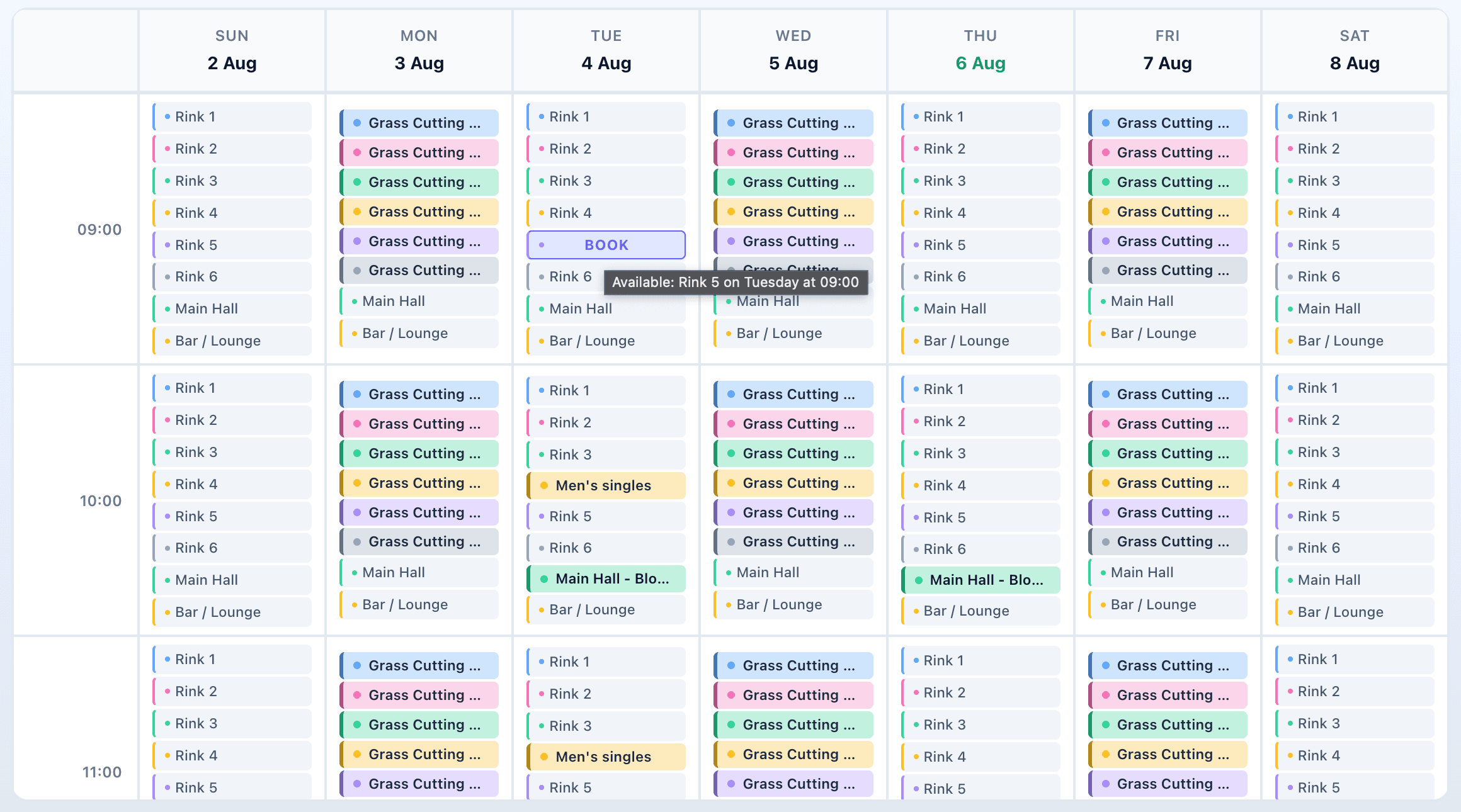Select Main Hall on Wednesday at 10:00
Screen dimensions: 1461x812
coord(793,572)
